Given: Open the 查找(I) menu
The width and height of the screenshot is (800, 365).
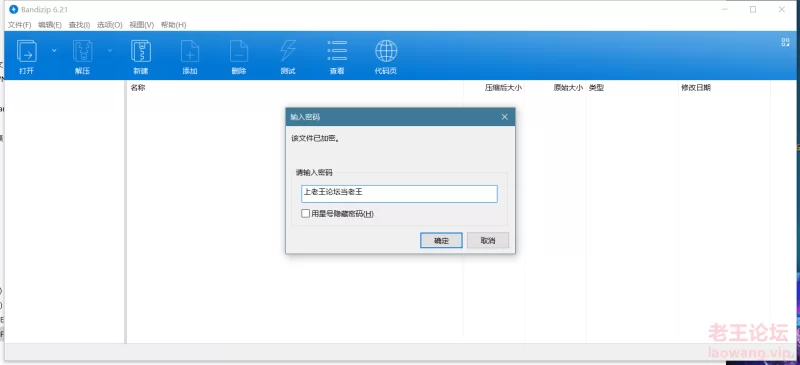Looking at the screenshot, I should (80, 25).
